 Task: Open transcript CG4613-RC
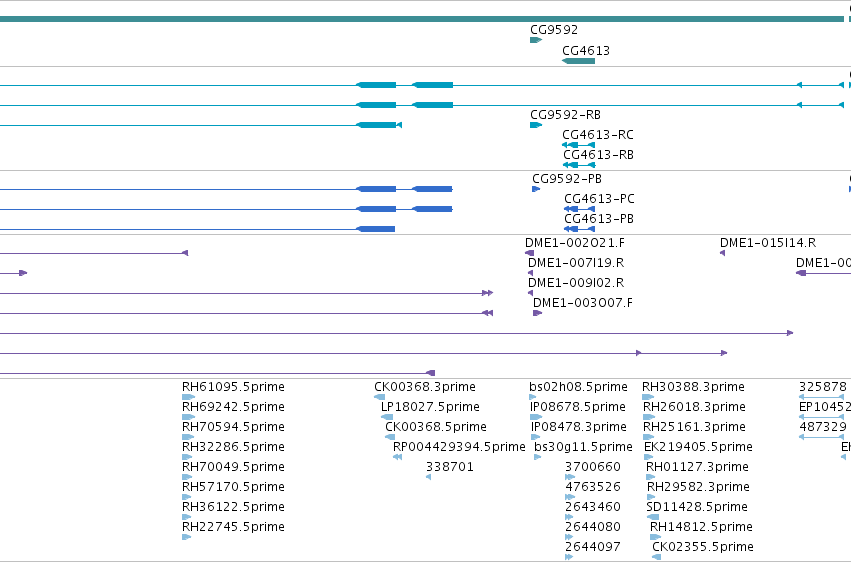pyautogui.click(x=598, y=135)
